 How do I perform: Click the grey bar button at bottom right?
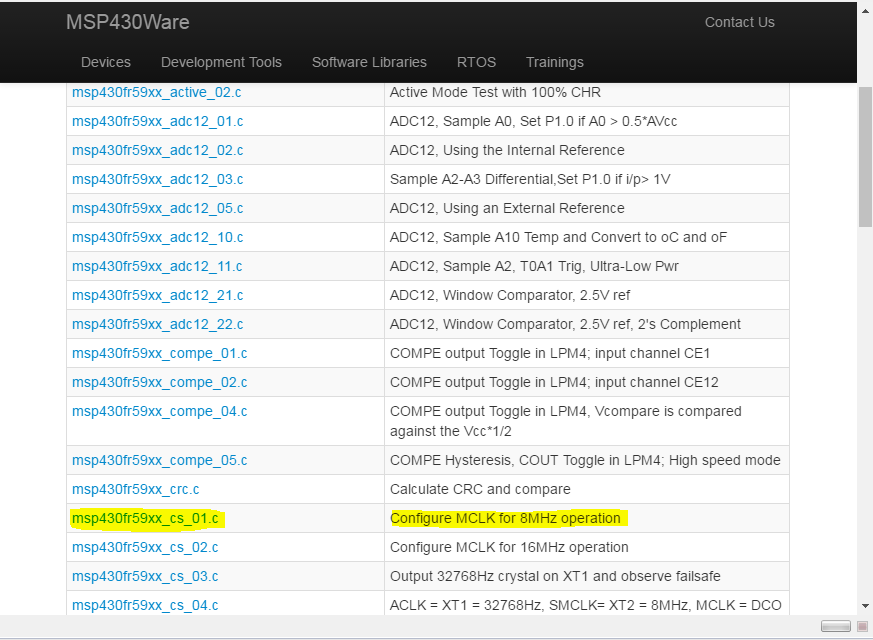[x=836, y=626]
